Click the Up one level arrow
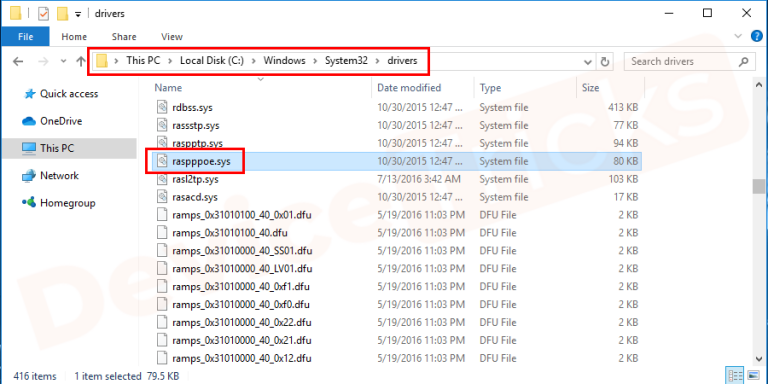 (81, 61)
